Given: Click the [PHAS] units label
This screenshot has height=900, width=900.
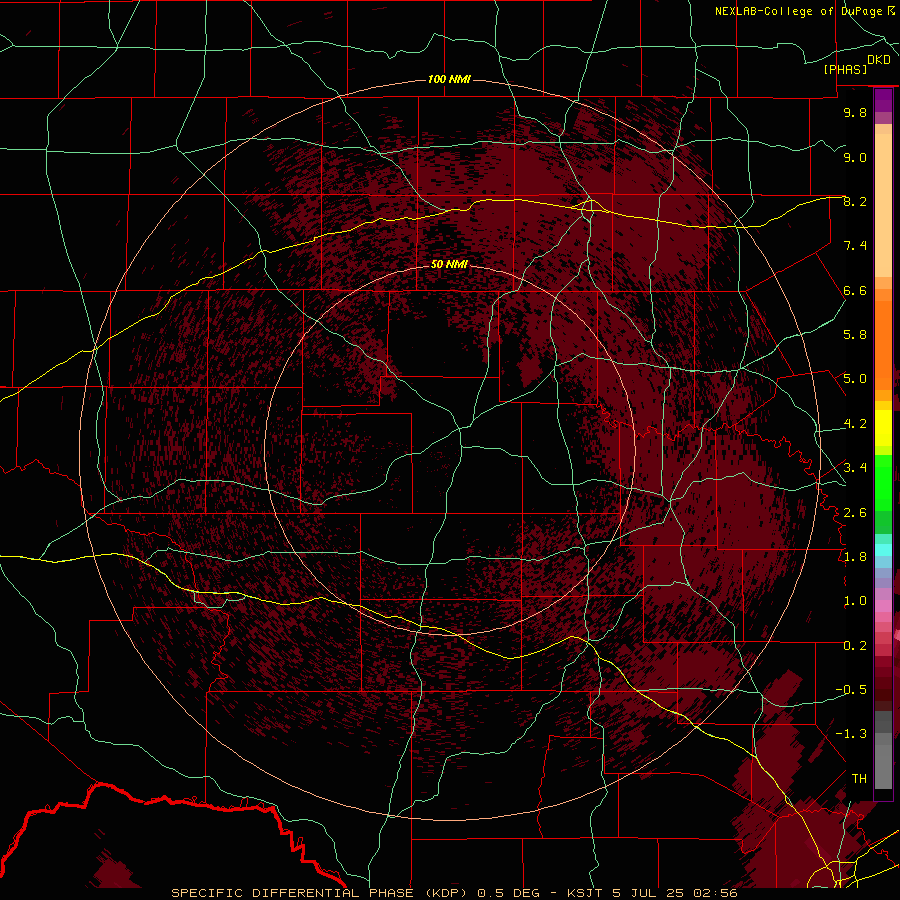Looking at the screenshot, I should point(845,69).
